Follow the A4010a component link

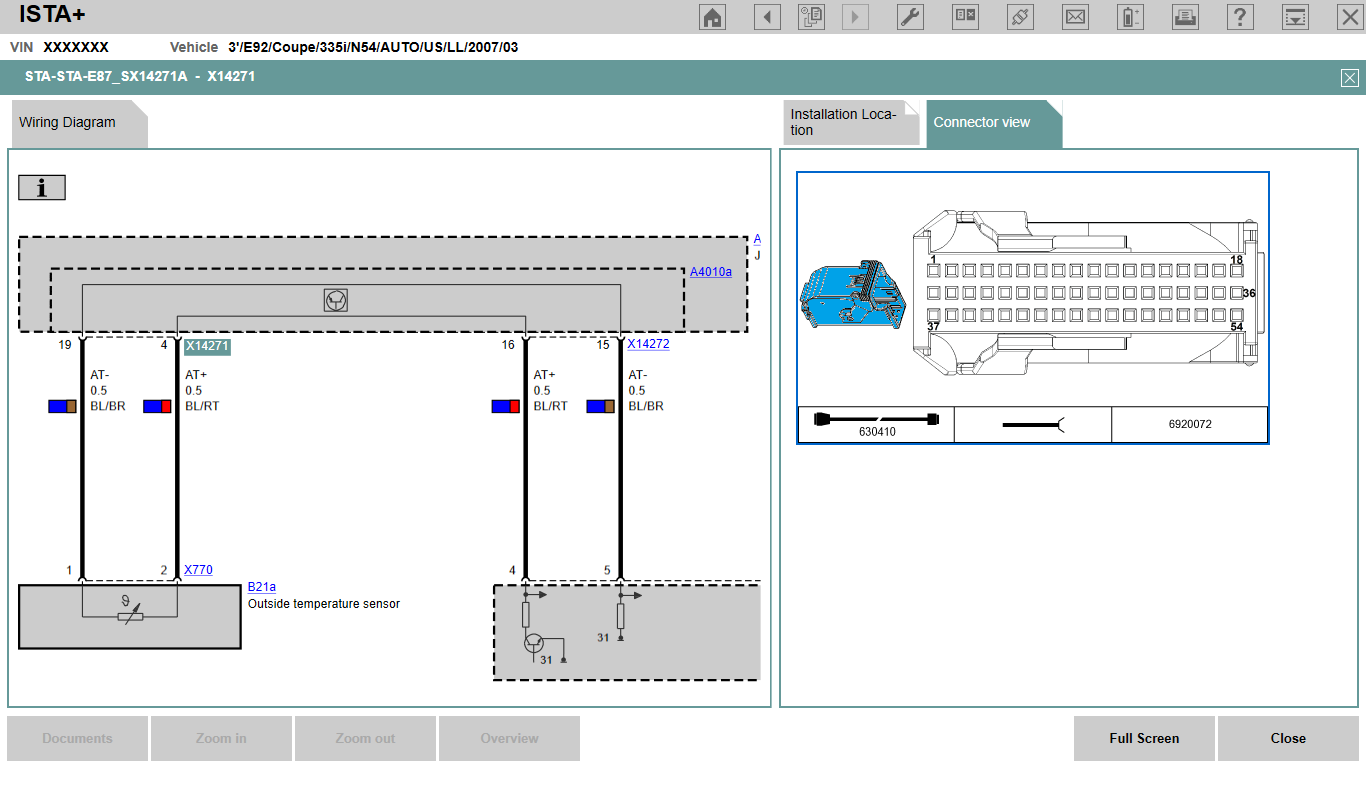(710, 272)
